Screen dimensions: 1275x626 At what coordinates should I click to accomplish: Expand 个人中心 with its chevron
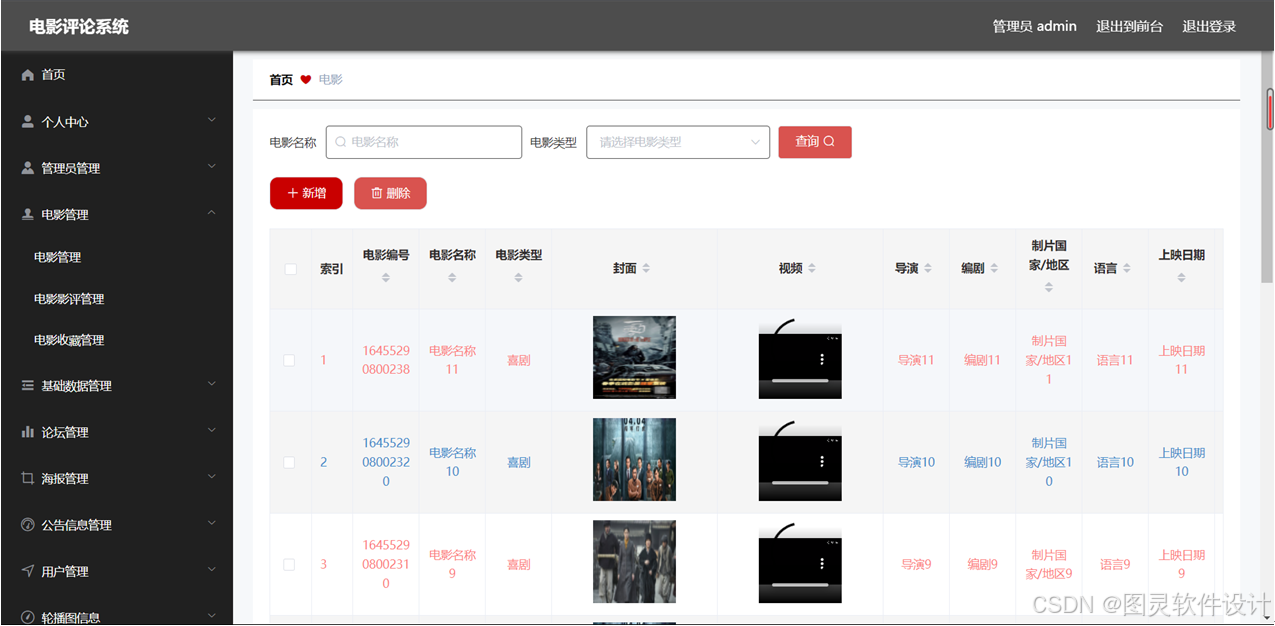click(x=211, y=120)
